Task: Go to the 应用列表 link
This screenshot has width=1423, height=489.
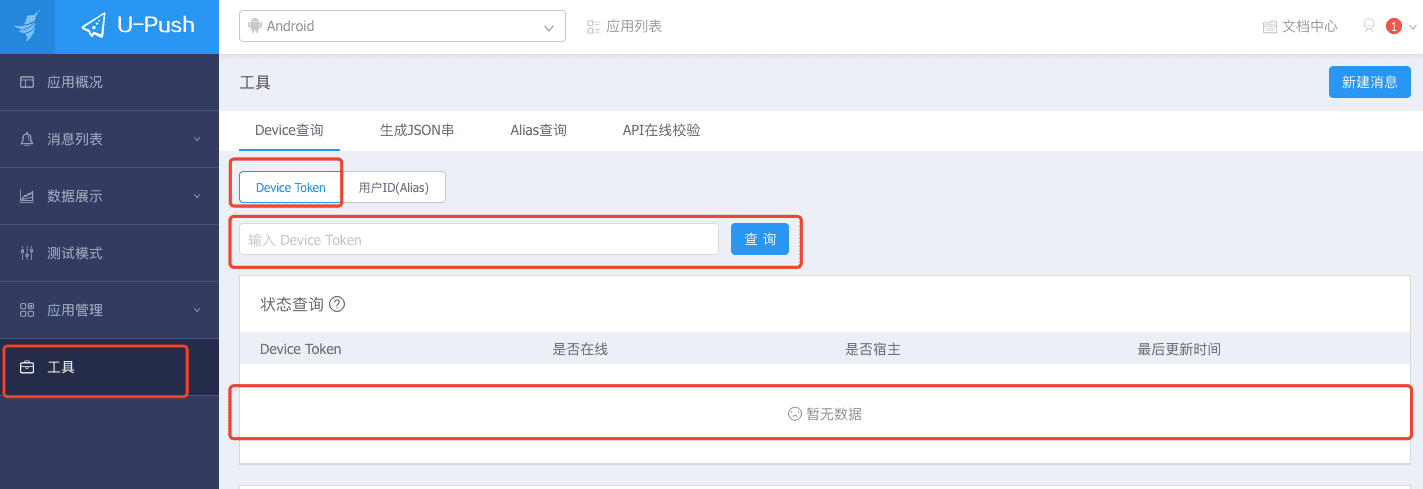Action: pyautogui.click(x=625, y=26)
